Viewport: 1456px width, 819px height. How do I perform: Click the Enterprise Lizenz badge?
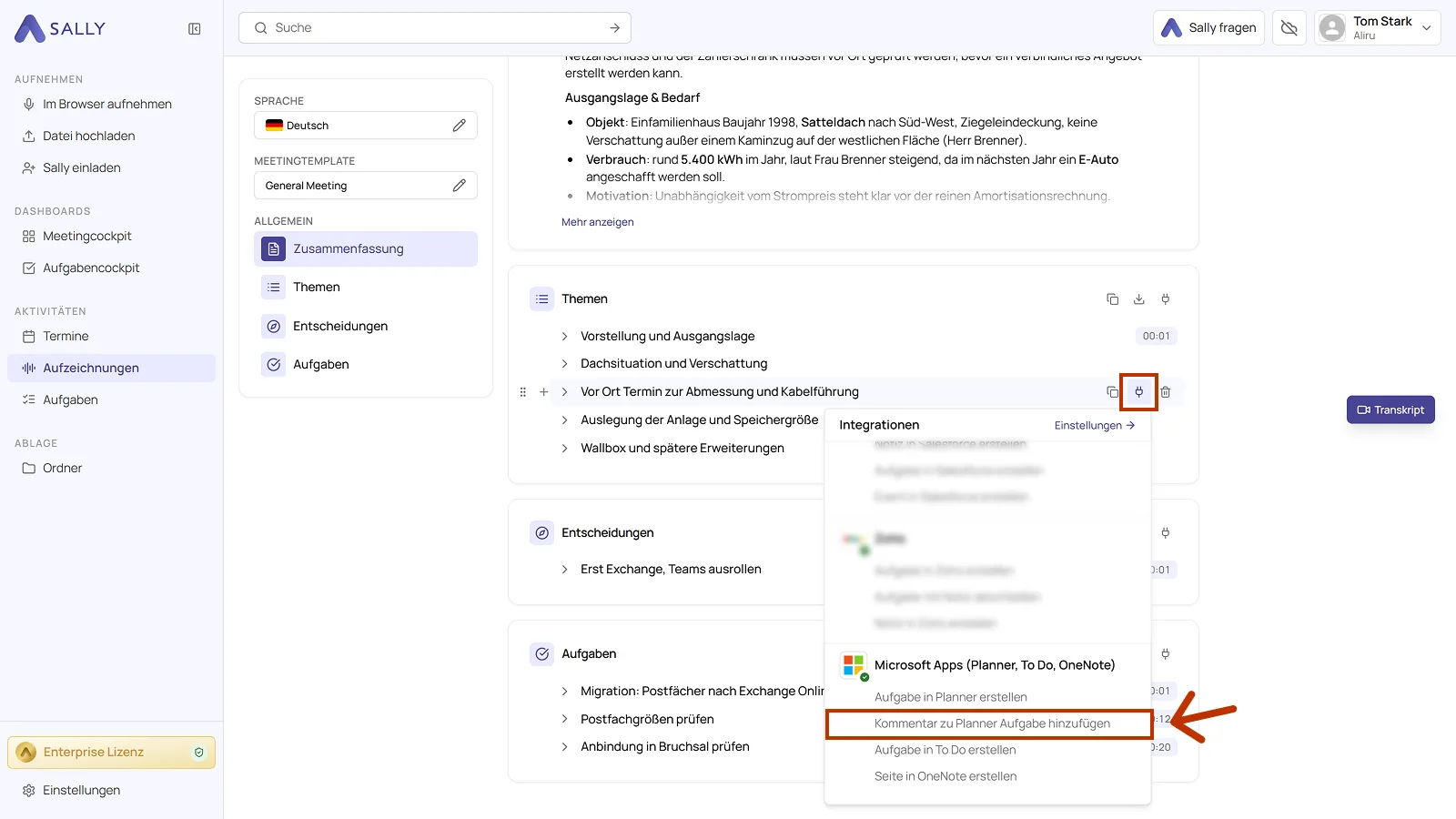pos(111,753)
